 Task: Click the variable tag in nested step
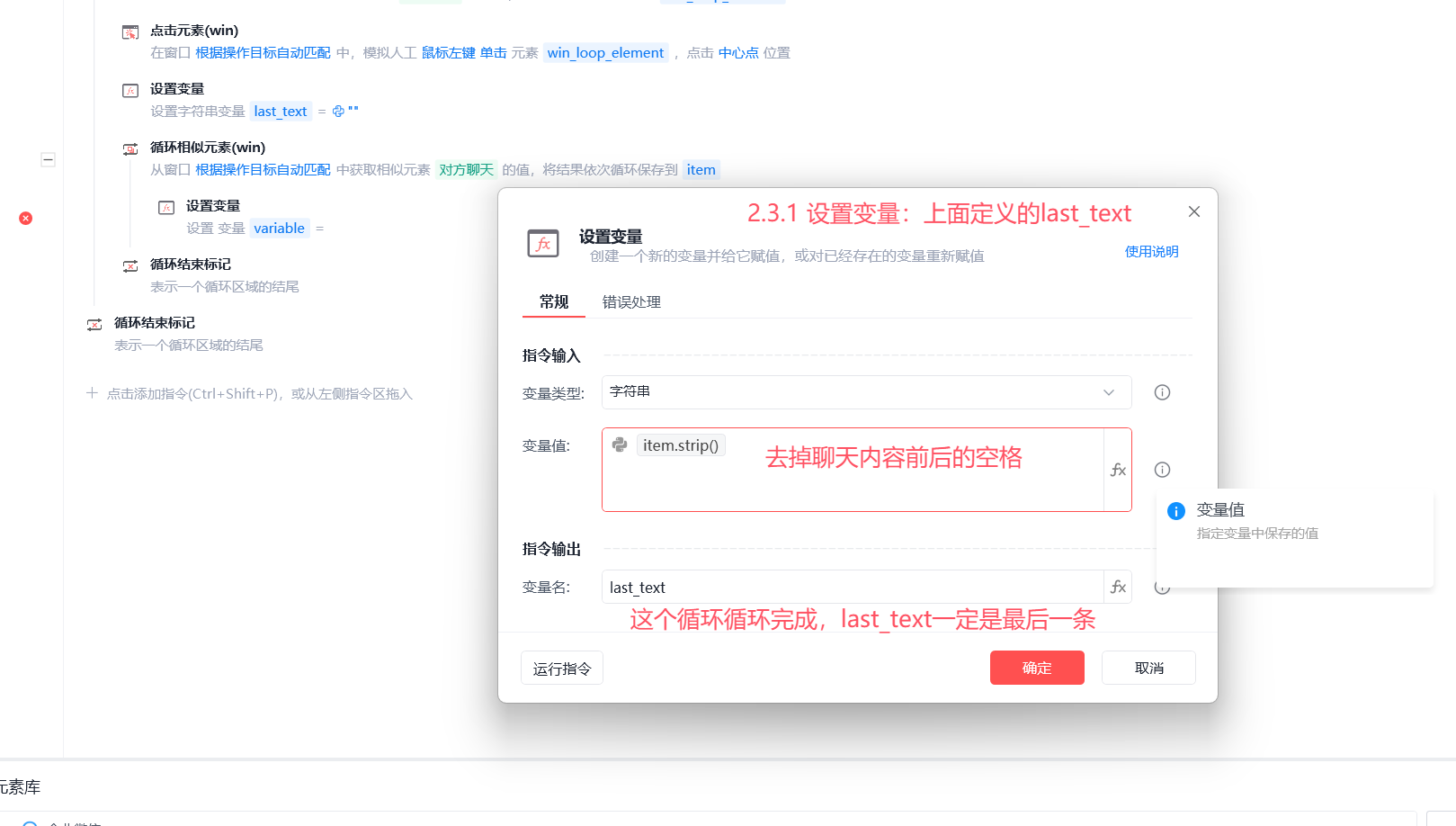[280, 229]
